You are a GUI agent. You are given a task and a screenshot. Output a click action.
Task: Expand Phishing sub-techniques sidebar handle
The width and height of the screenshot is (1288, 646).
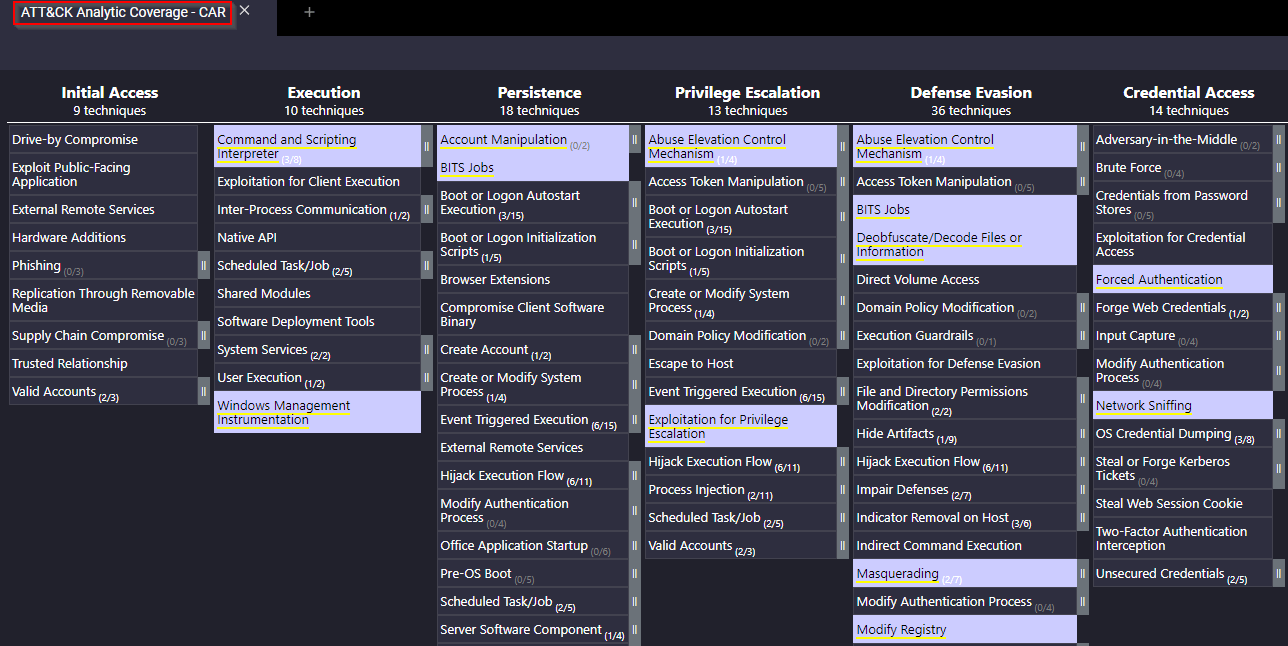204,265
